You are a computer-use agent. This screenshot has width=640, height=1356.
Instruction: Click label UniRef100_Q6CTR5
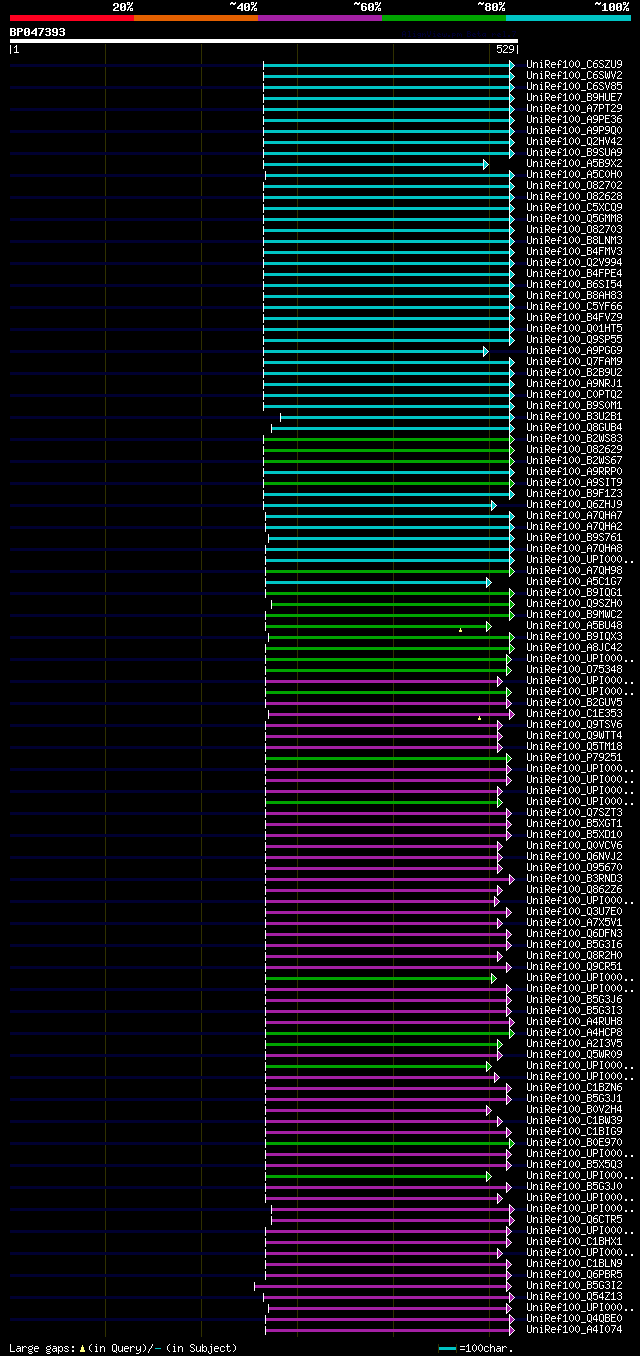574,1219
